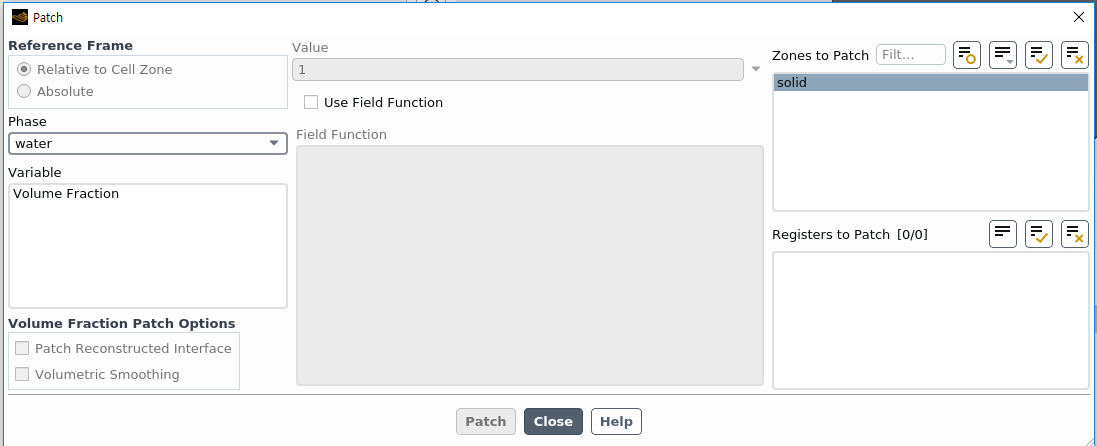
Task: Select the Absolute reference frame radio button
Action: click(24, 91)
